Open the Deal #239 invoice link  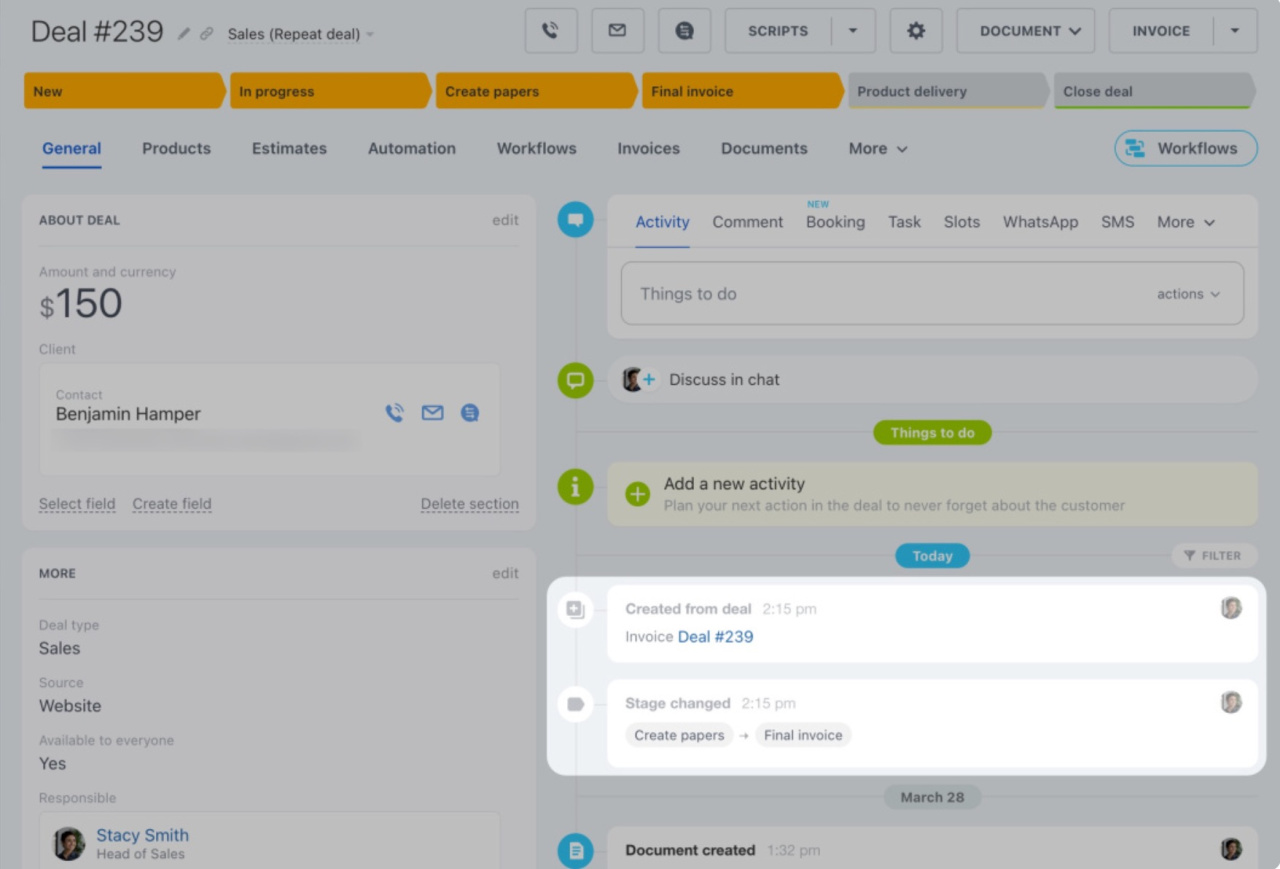[715, 637]
